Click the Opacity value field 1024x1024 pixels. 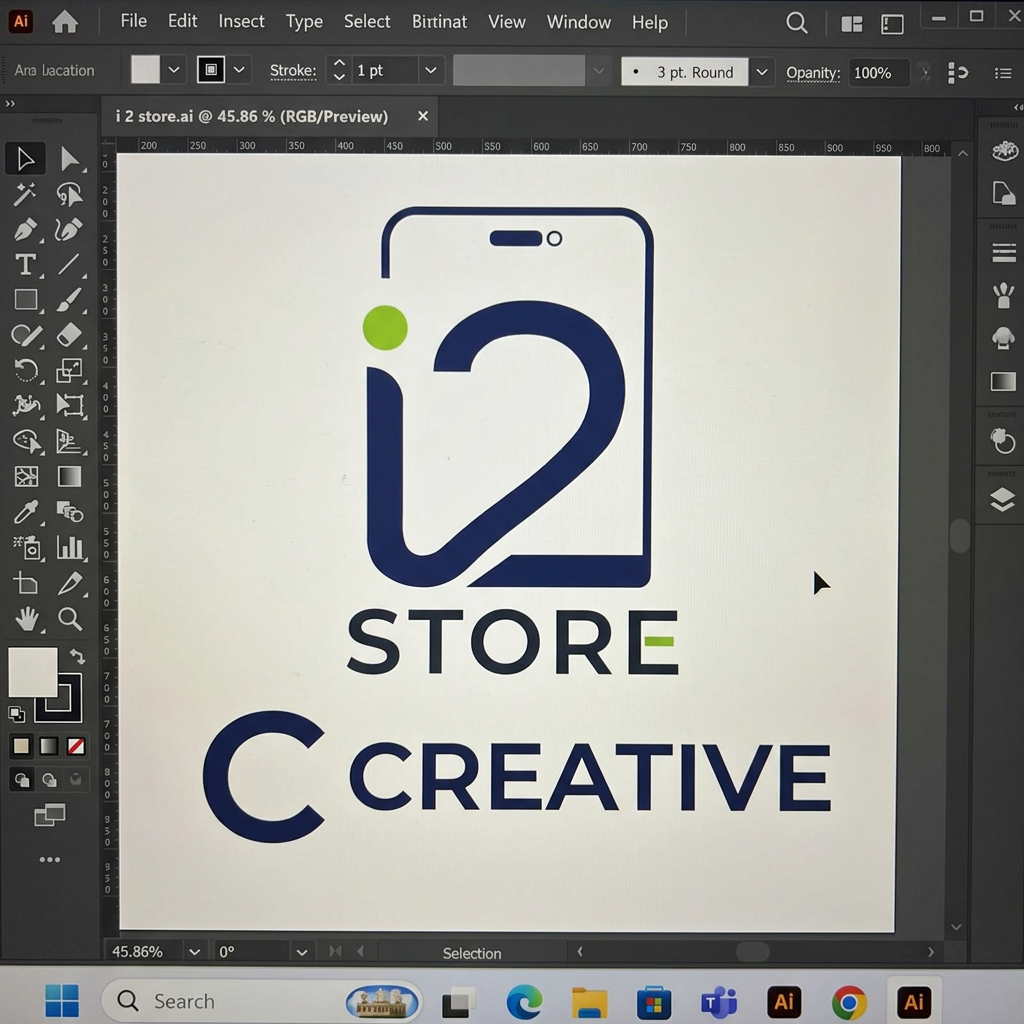tap(878, 72)
